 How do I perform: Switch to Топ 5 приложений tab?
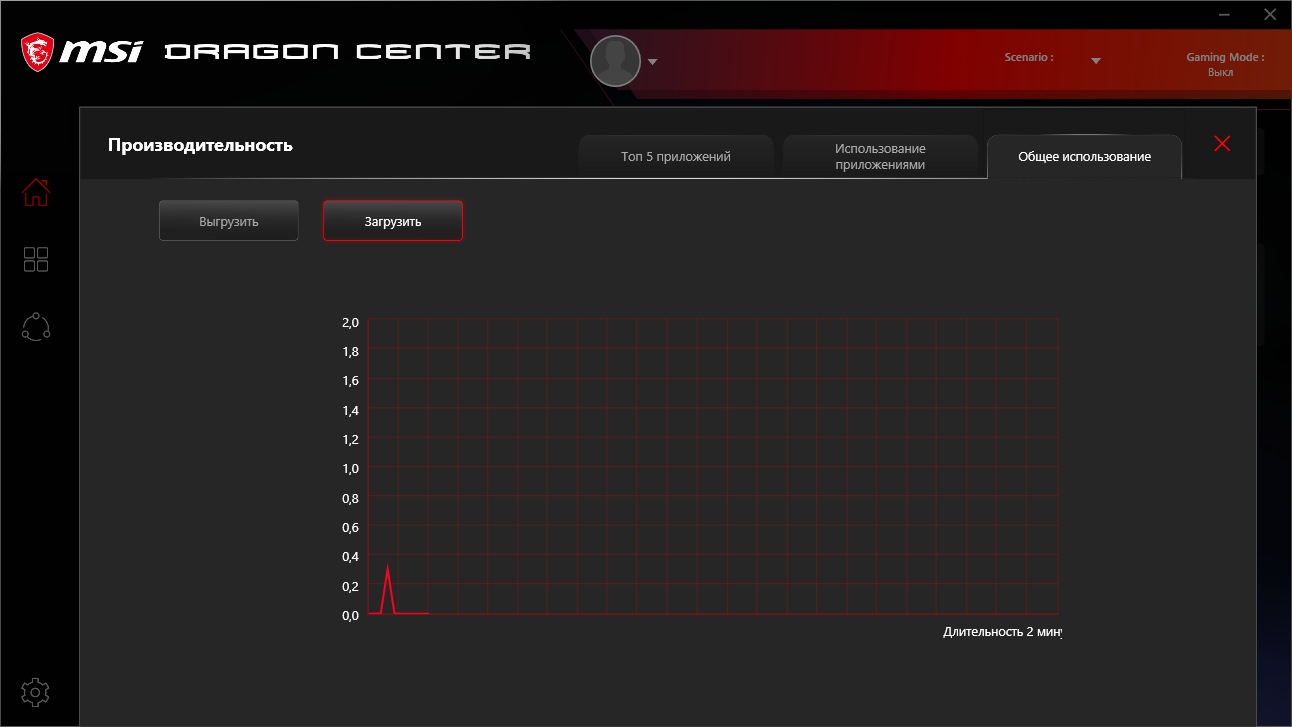tap(676, 157)
